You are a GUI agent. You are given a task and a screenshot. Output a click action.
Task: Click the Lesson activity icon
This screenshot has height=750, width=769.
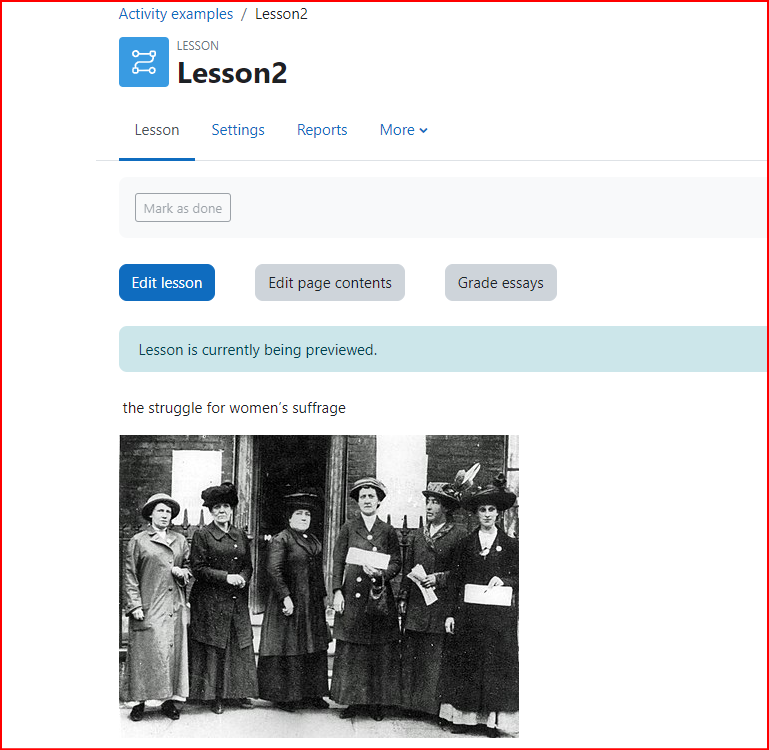pyautogui.click(x=144, y=62)
